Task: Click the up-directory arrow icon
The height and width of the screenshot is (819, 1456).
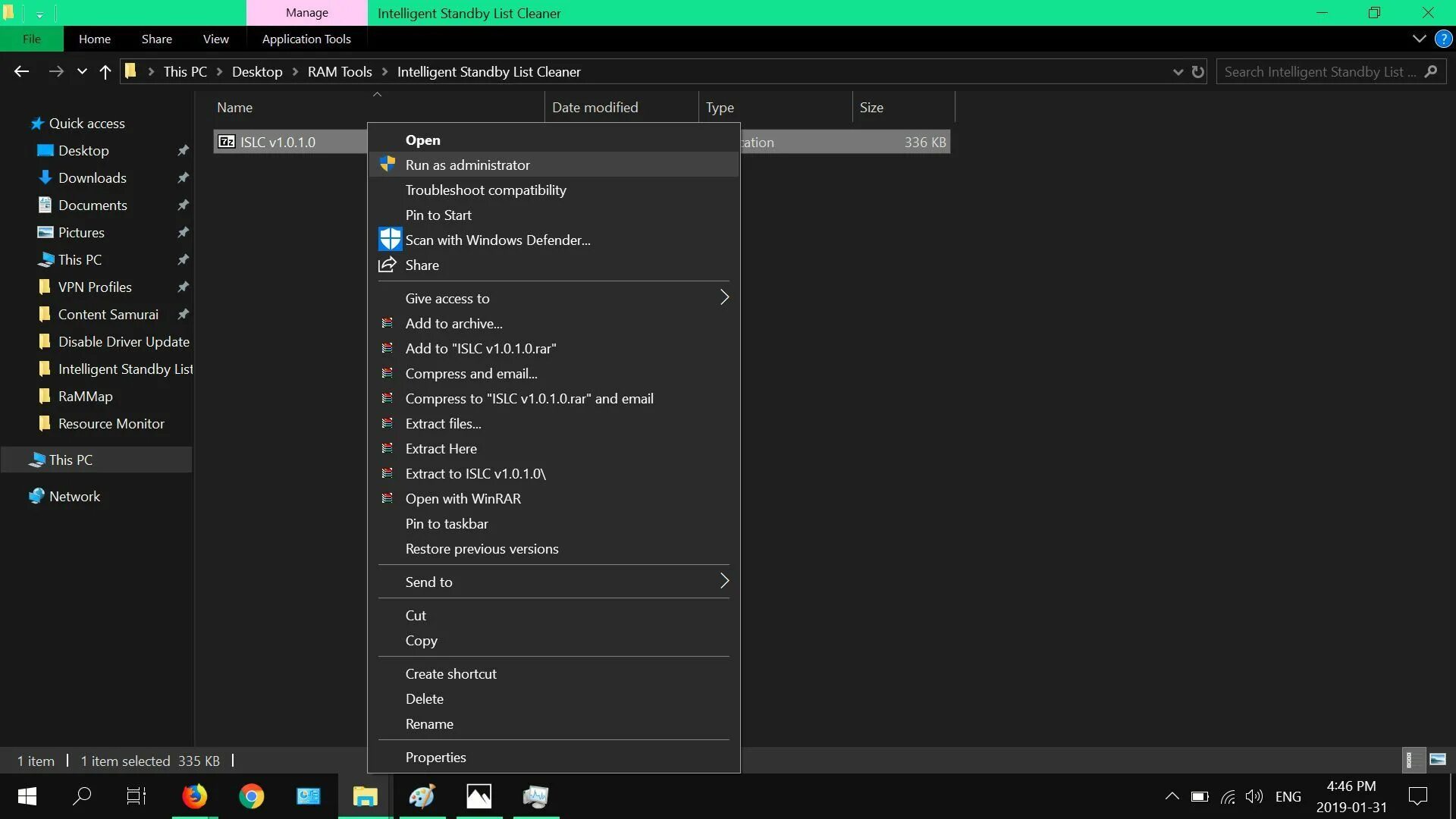Action: tap(105, 72)
